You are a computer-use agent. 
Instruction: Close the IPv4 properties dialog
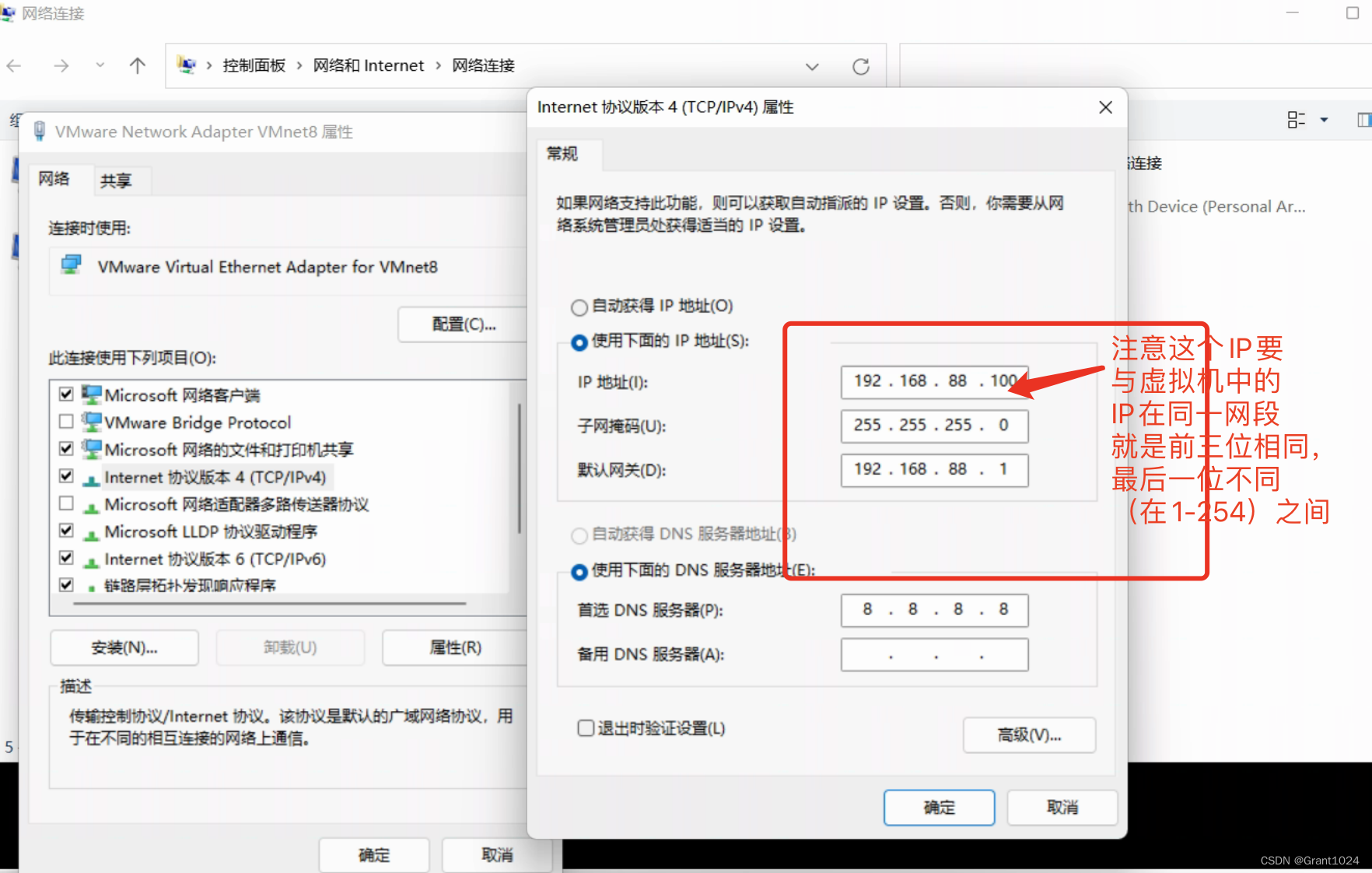point(1105,107)
